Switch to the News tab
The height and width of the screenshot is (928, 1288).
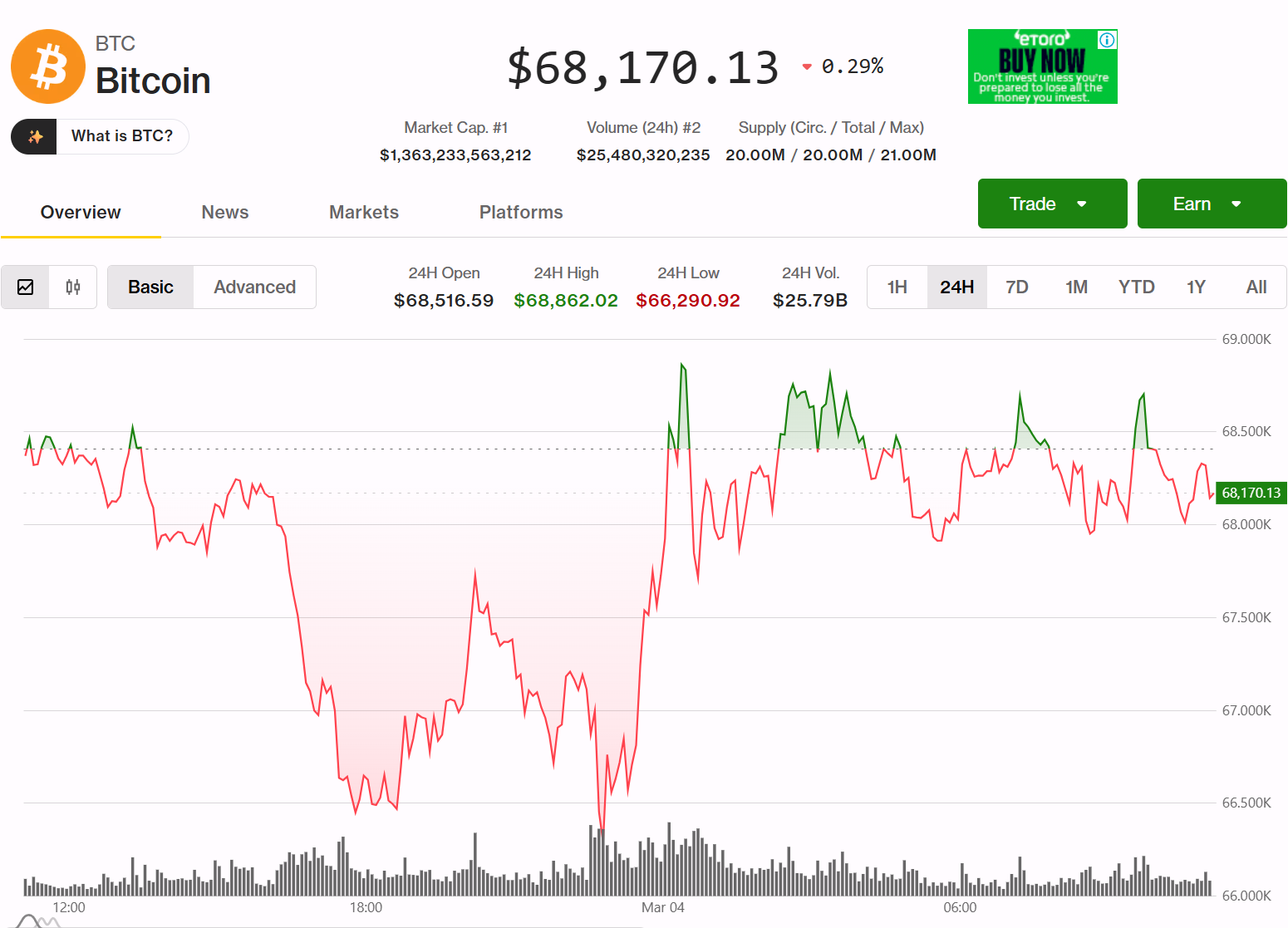pyautogui.click(x=224, y=212)
